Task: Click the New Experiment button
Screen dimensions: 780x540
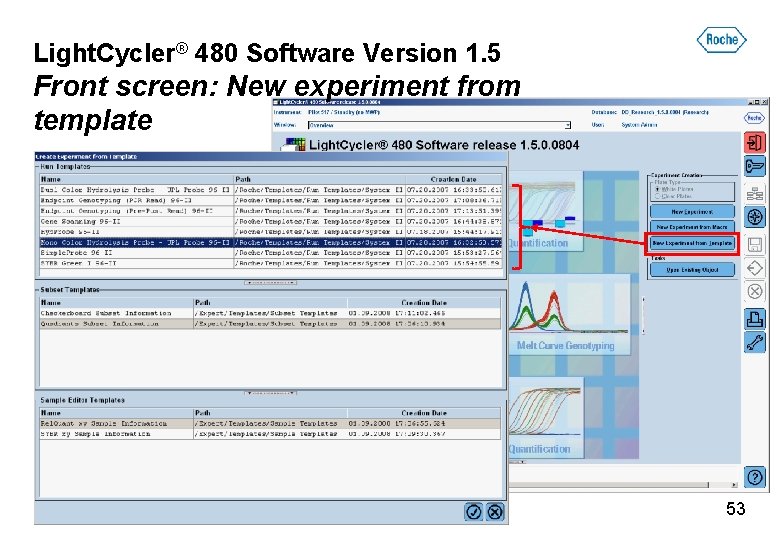Action: pyautogui.click(x=692, y=212)
